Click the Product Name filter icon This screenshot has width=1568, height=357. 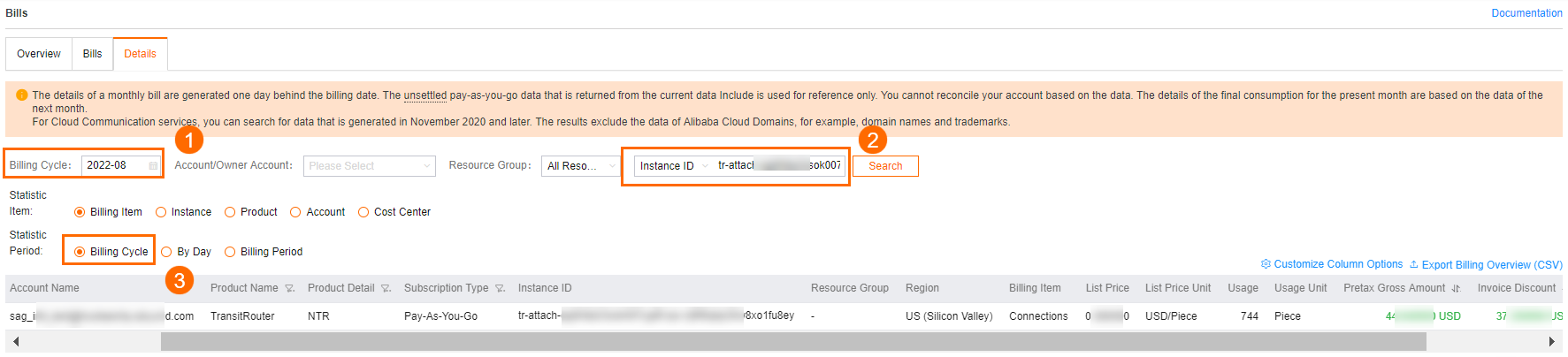click(x=289, y=289)
